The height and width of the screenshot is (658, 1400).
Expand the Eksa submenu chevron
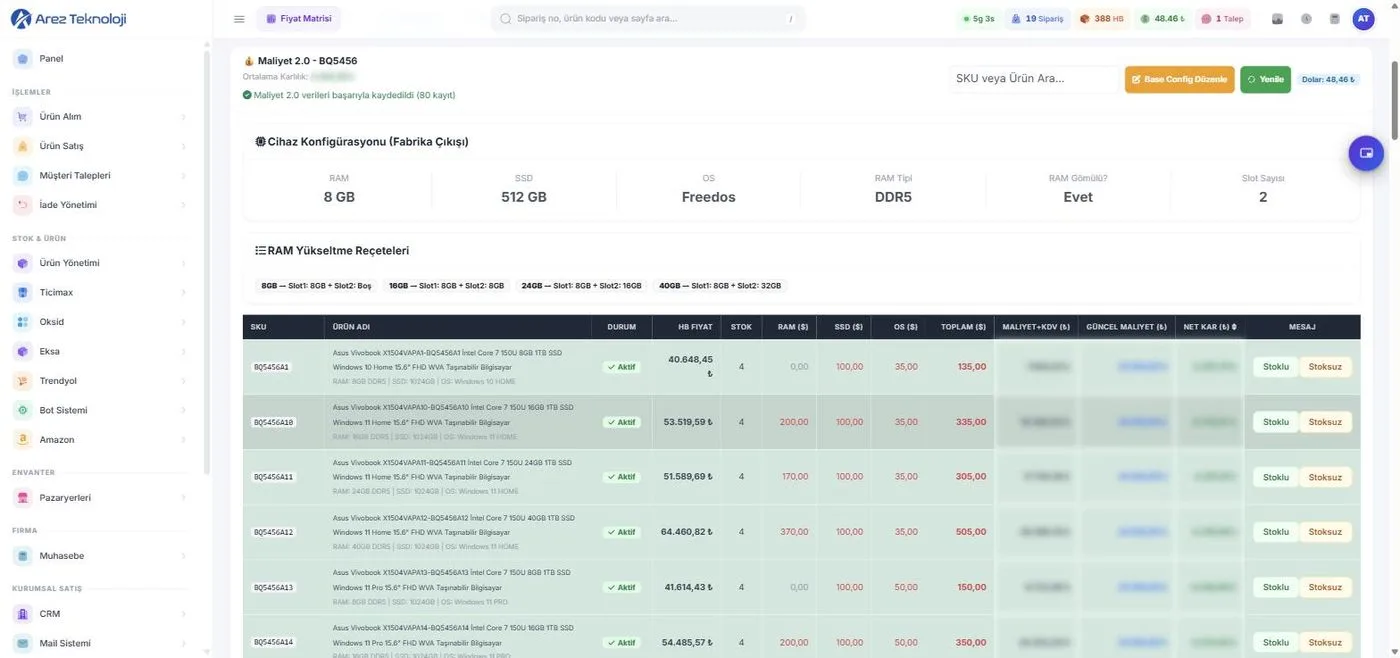click(x=184, y=352)
